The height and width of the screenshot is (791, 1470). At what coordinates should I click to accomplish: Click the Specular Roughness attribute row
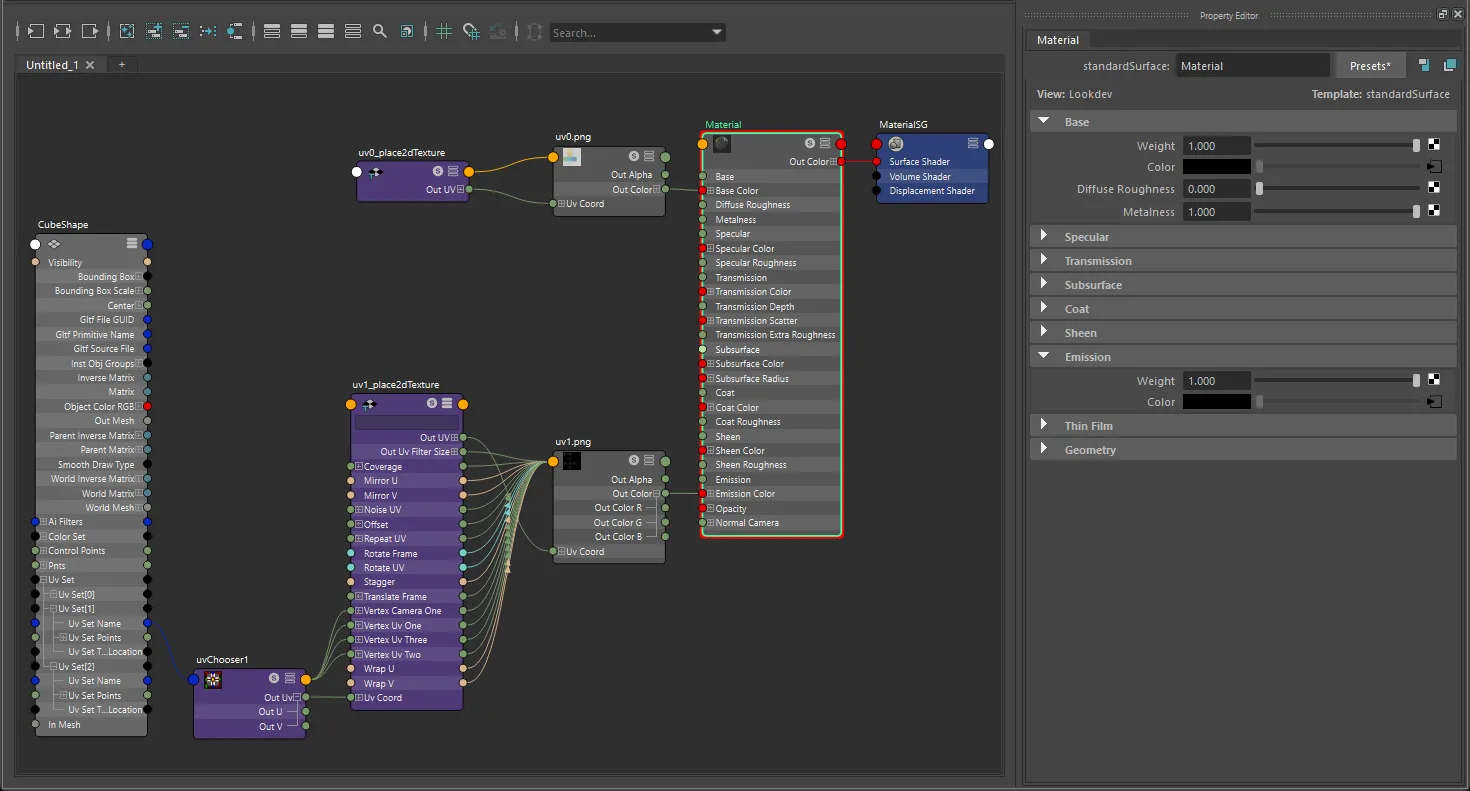[772, 263]
